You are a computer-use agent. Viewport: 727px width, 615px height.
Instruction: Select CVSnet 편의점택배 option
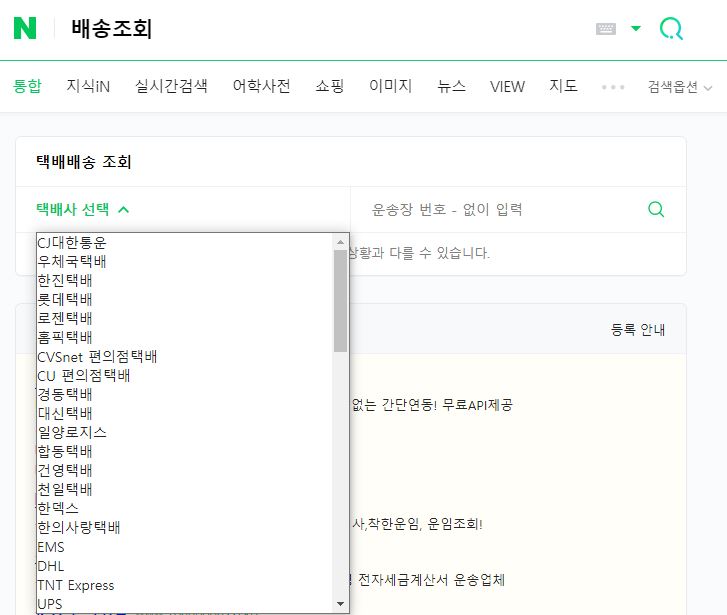(185, 357)
